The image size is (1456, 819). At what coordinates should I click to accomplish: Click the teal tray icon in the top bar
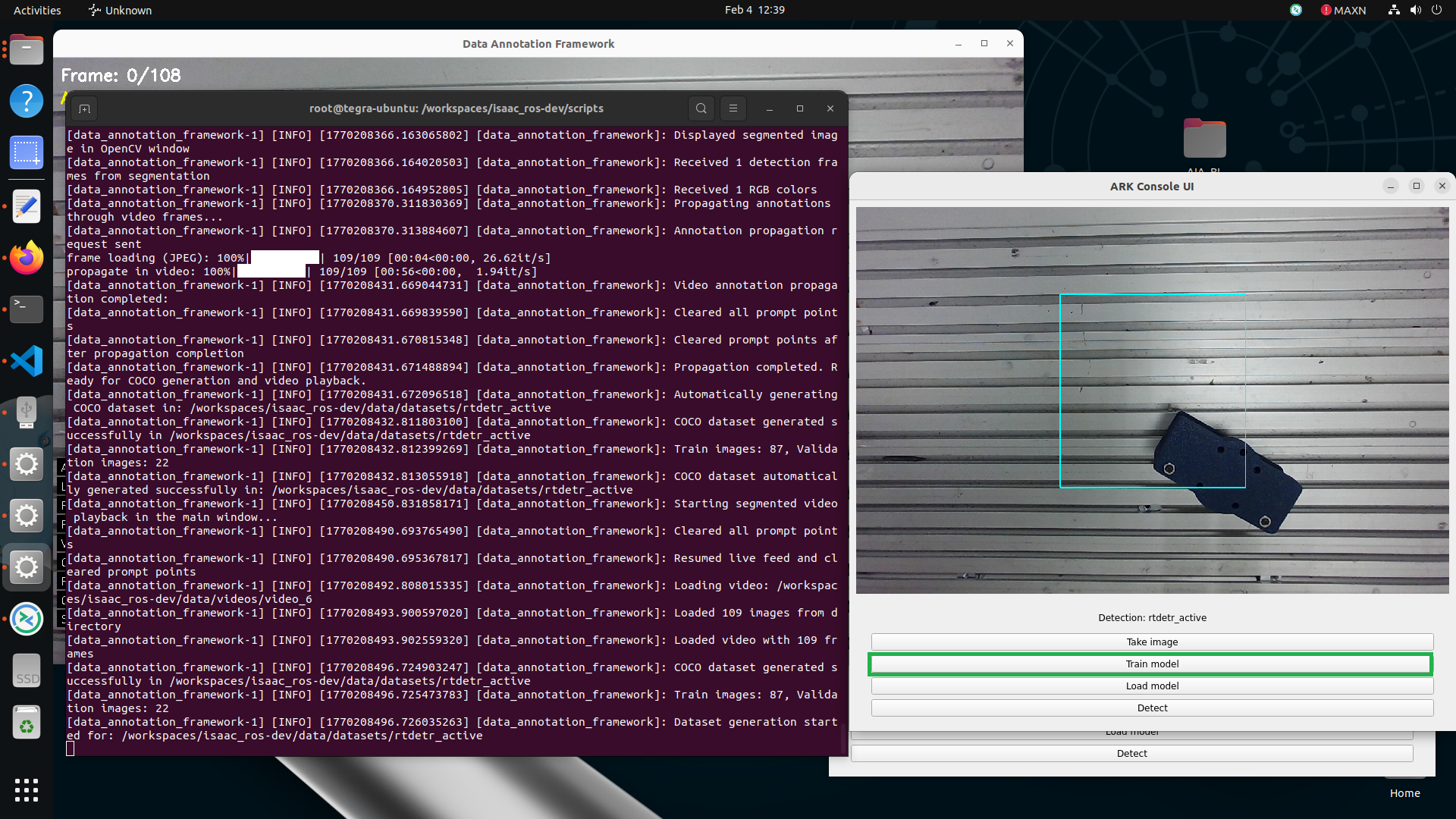tap(1296, 10)
